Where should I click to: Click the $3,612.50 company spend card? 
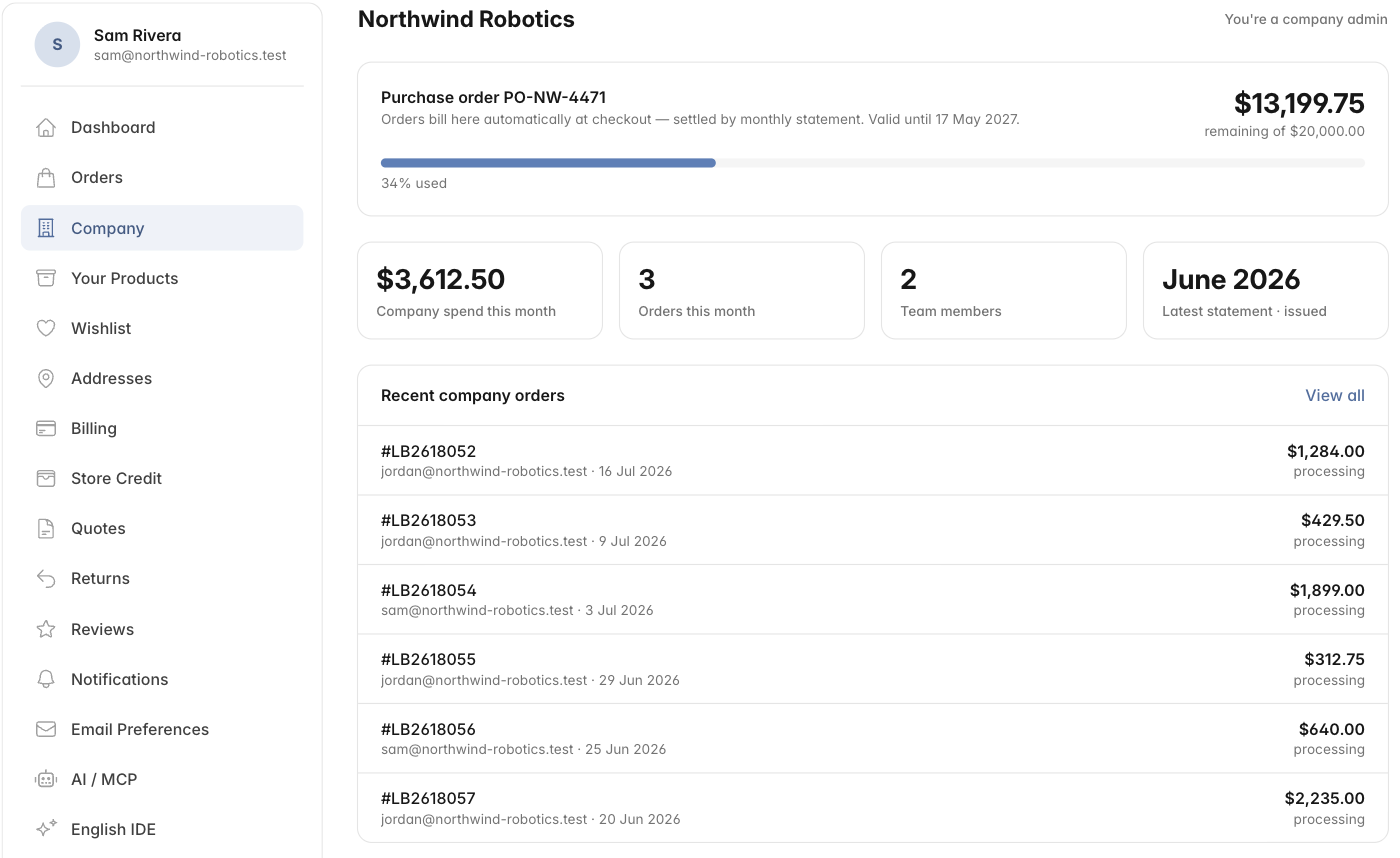coord(480,290)
